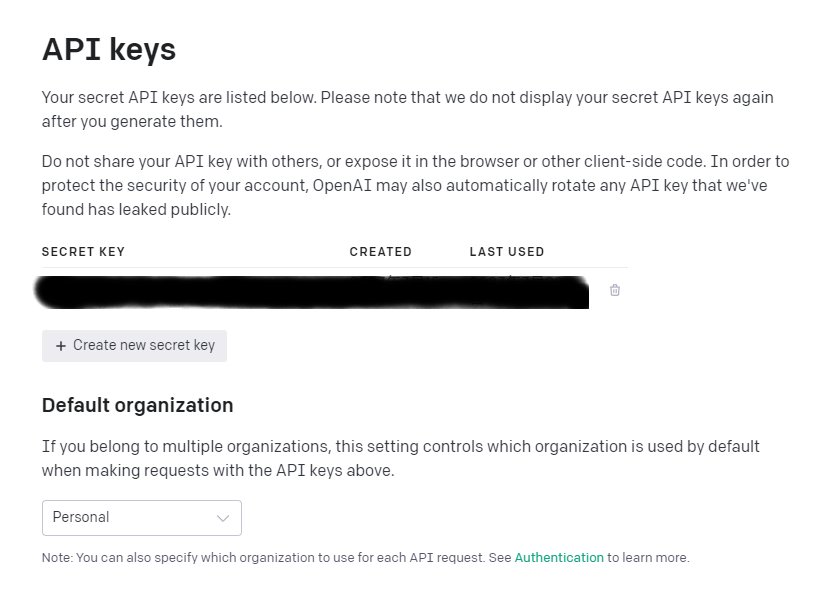
Task: Click the Default organization section heading
Action: pyautogui.click(x=137, y=405)
